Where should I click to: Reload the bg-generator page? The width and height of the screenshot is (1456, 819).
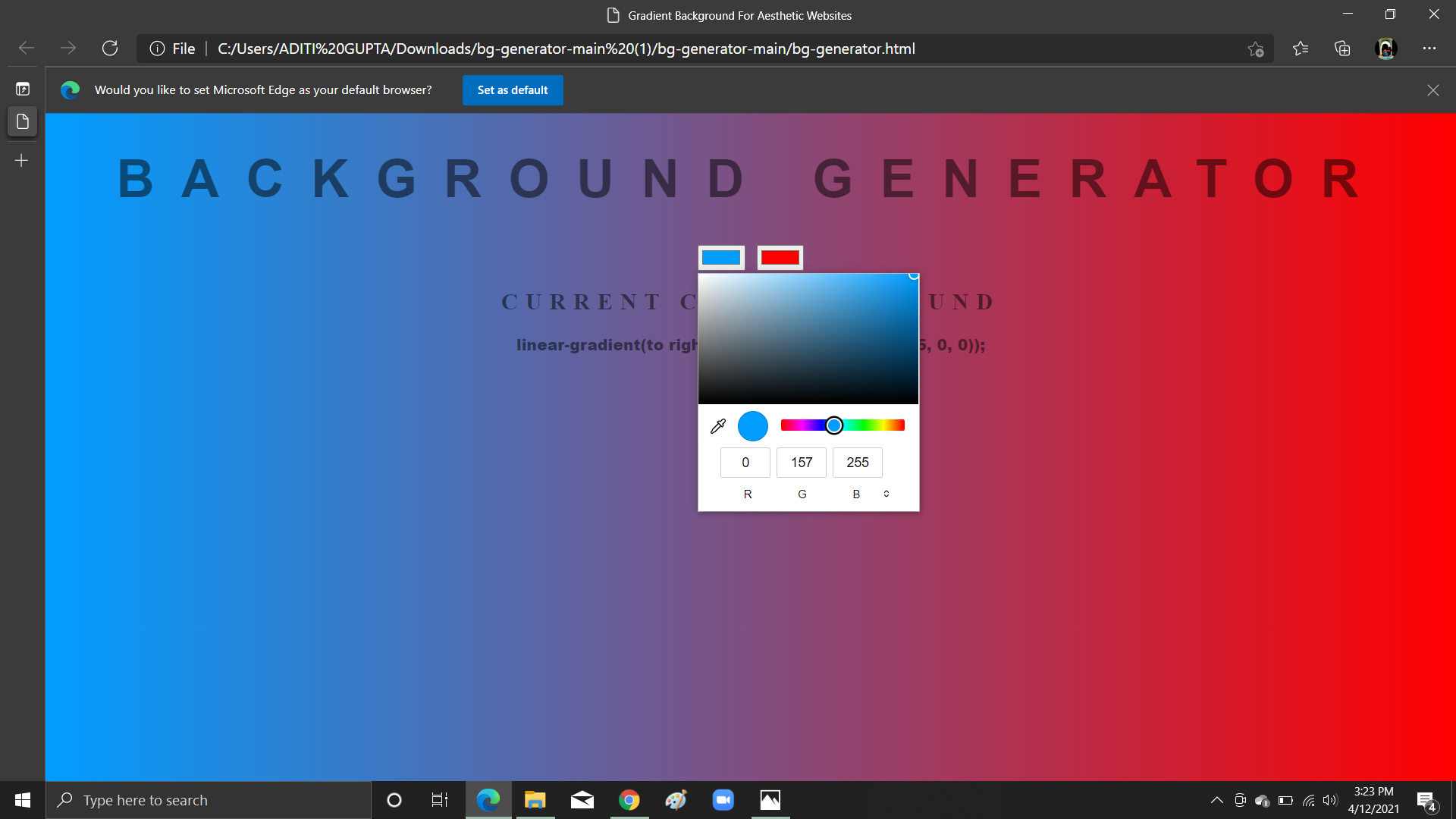pyautogui.click(x=110, y=48)
